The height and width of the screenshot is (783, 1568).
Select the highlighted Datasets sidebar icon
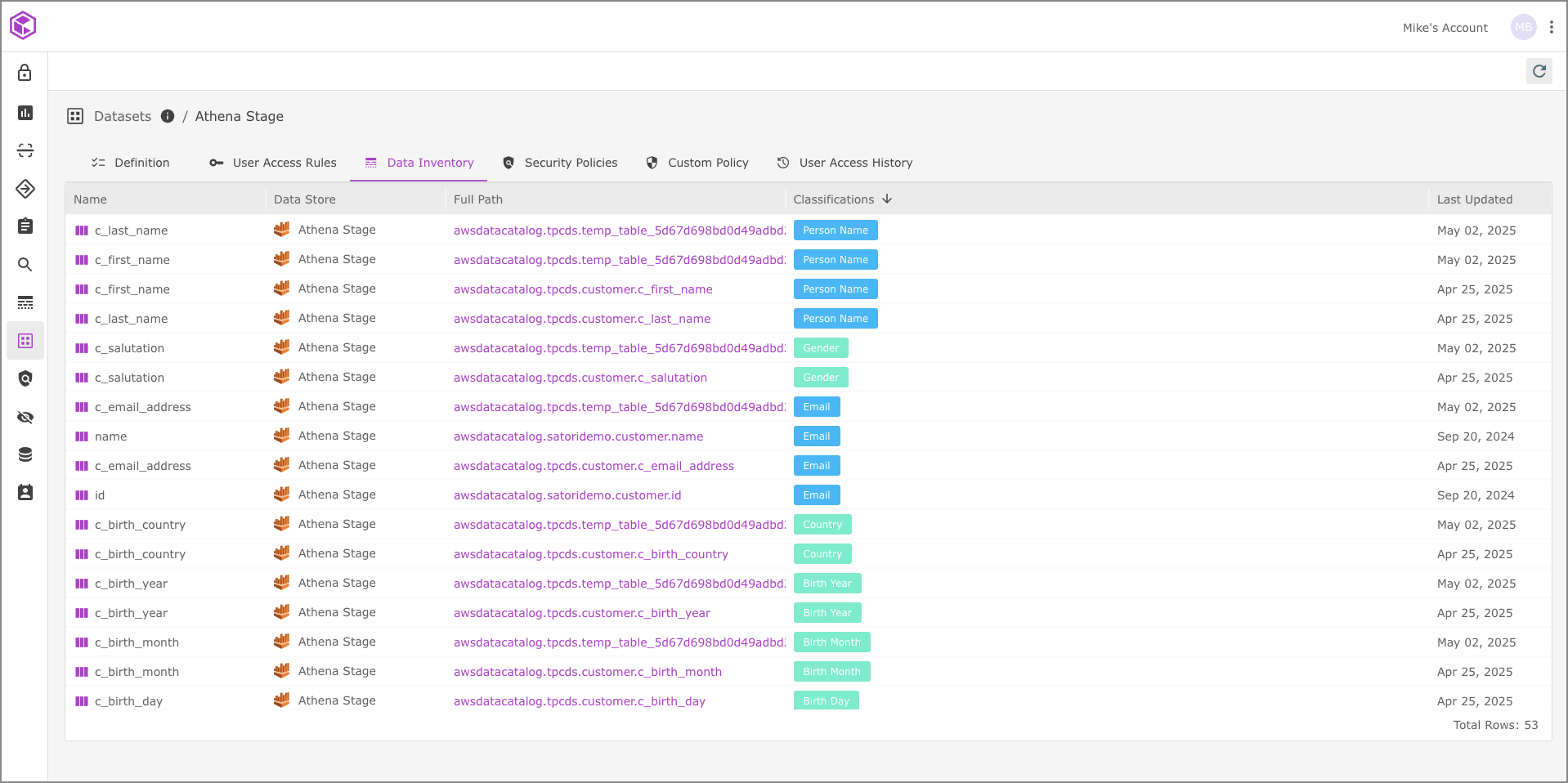pos(25,341)
